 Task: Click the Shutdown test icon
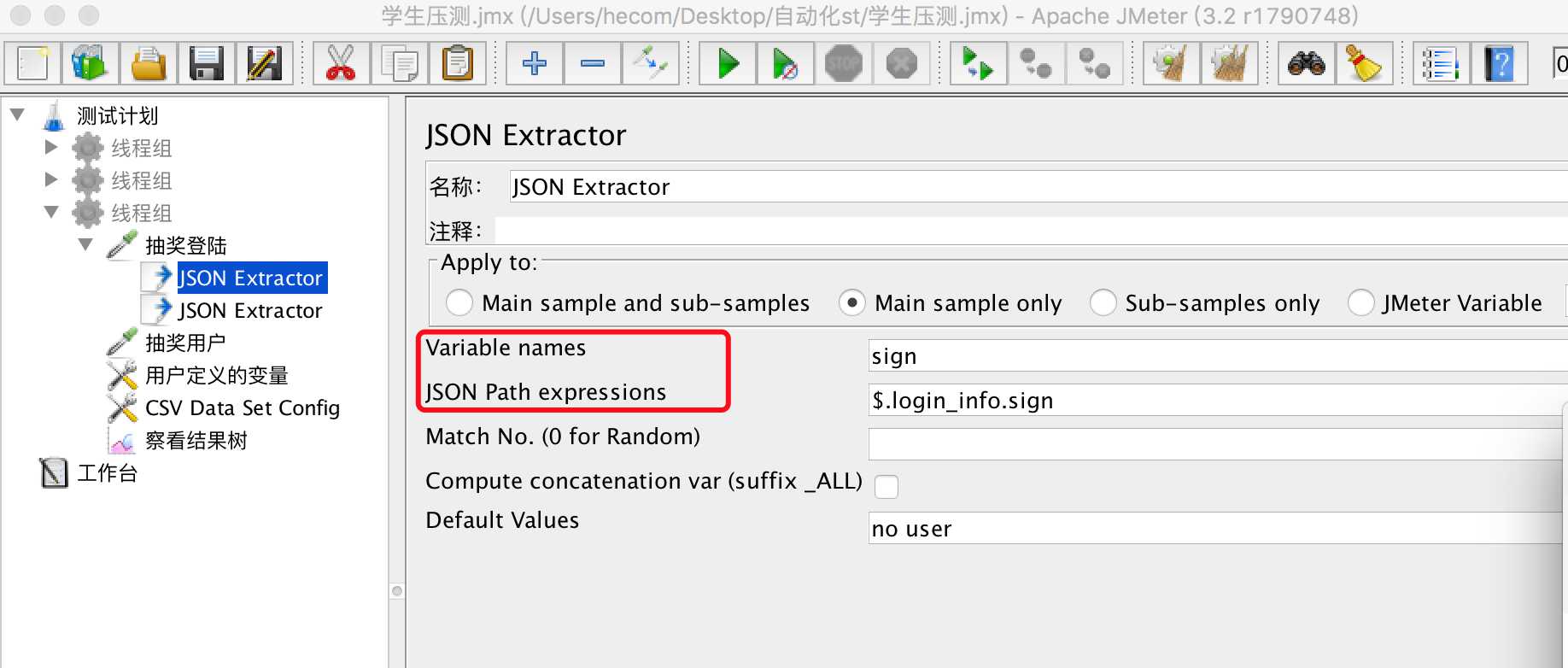click(902, 63)
